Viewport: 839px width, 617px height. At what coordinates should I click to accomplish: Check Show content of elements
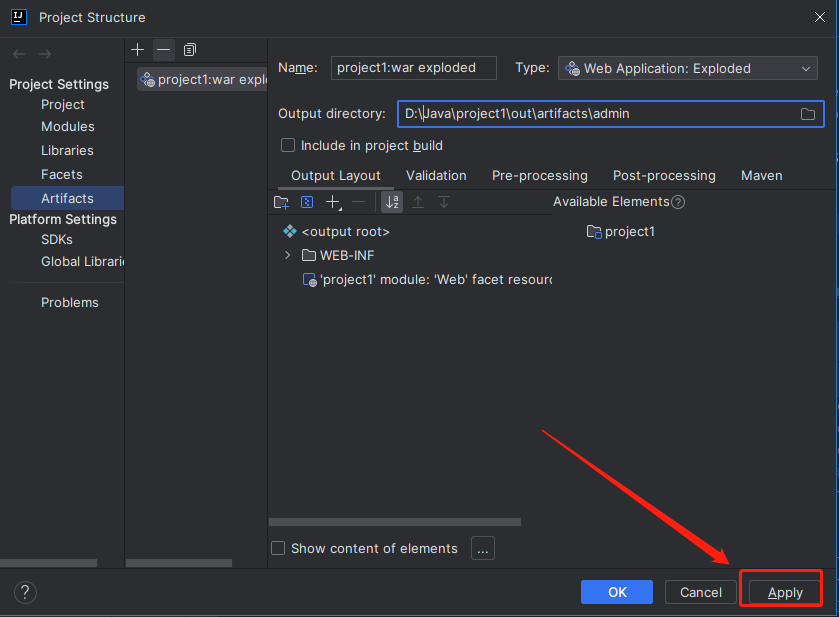pyautogui.click(x=279, y=548)
